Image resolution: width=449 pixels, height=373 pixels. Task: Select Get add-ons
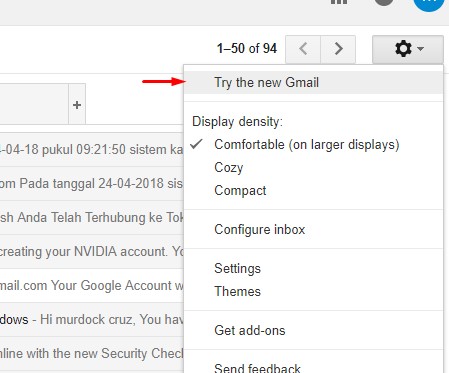[x=313, y=330]
